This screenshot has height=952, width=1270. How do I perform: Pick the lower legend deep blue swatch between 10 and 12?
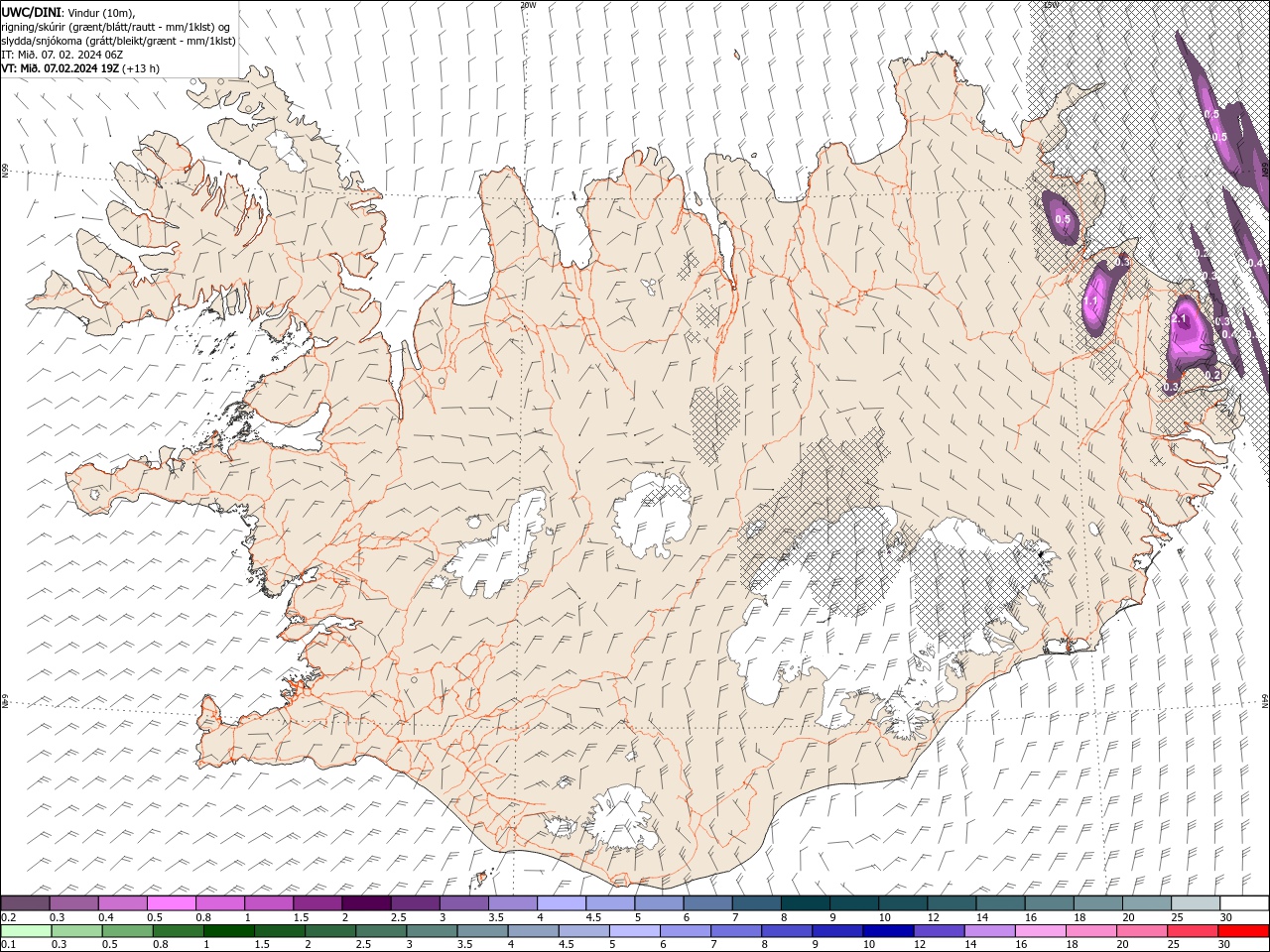pos(889,931)
